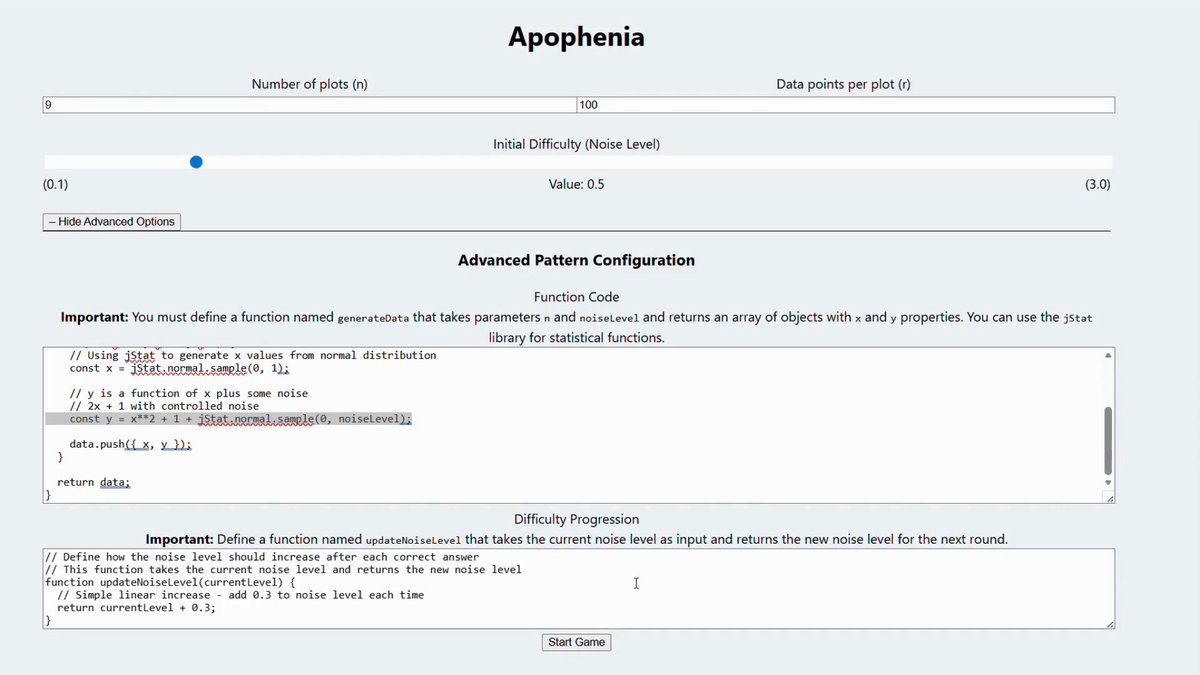Click the 'Value: 0.5' slider readout

point(576,184)
